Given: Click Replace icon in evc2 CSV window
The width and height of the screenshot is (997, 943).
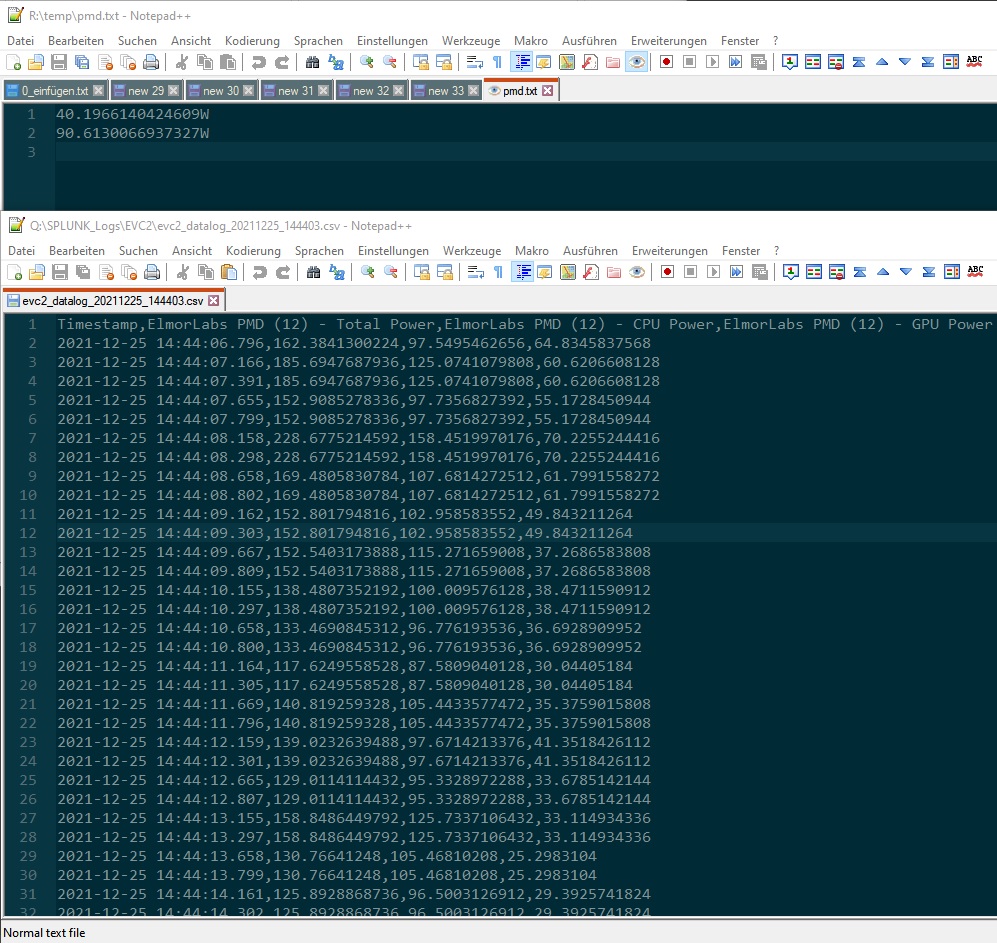Looking at the screenshot, I should [336, 272].
